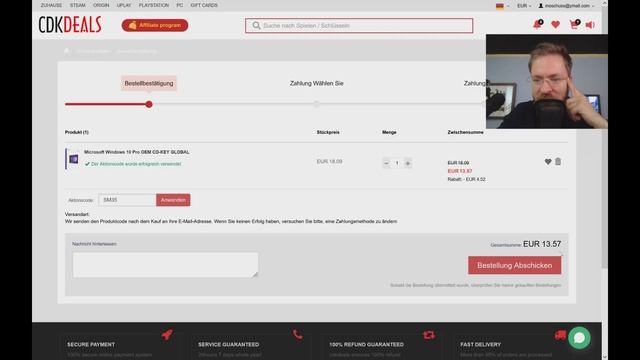
Task: Click the megaphone announcements icon
Action: coord(590,25)
